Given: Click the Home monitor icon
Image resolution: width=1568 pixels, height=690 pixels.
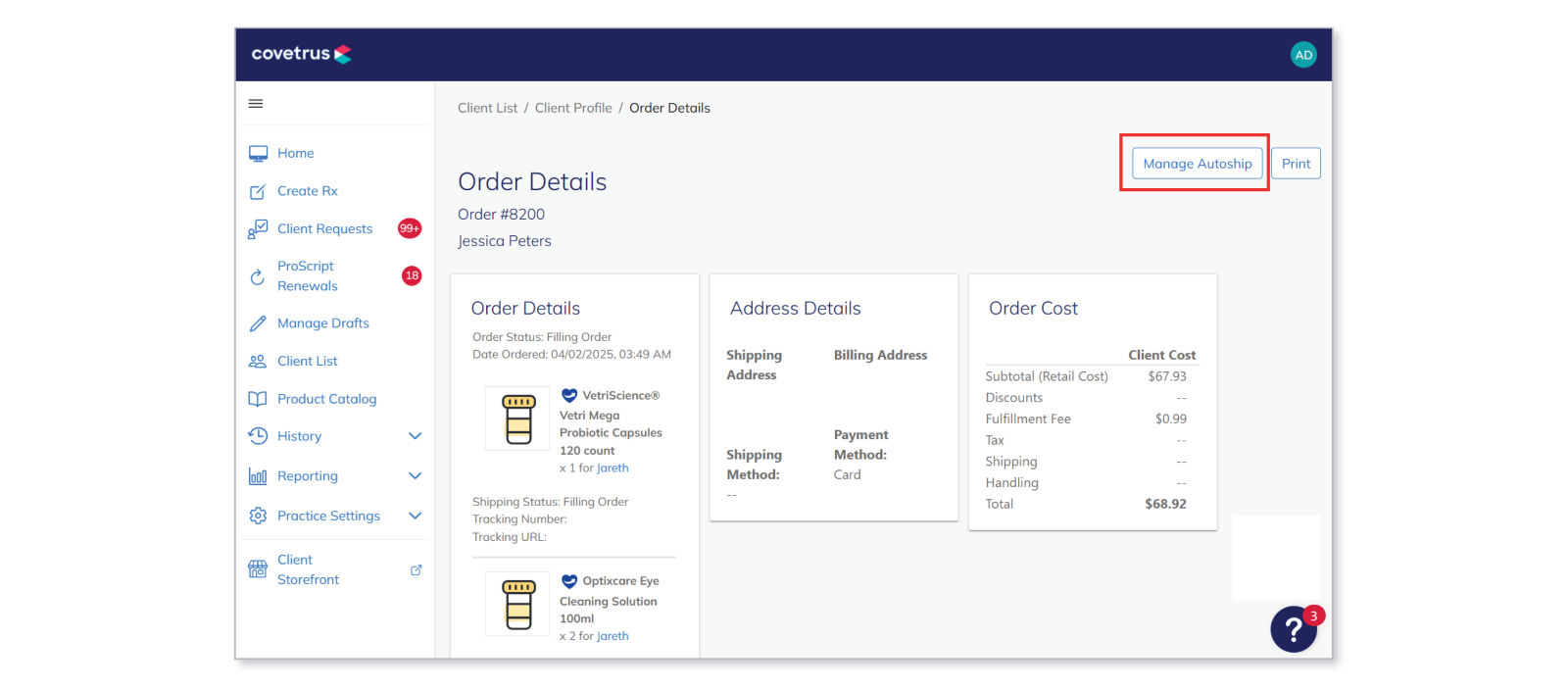Looking at the screenshot, I should pos(258,153).
